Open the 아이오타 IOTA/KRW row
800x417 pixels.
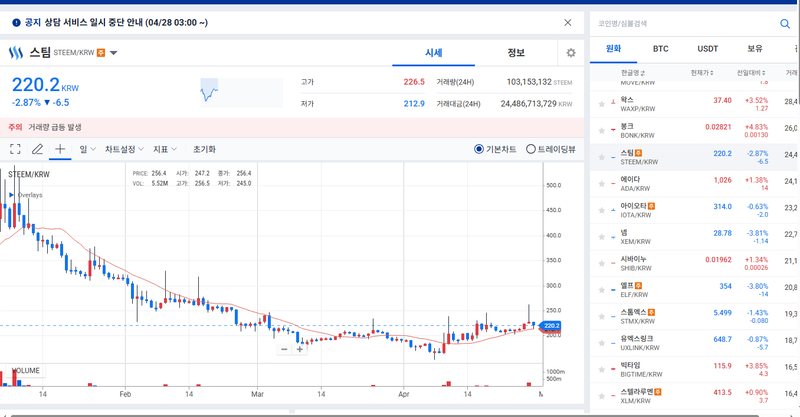point(695,210)
